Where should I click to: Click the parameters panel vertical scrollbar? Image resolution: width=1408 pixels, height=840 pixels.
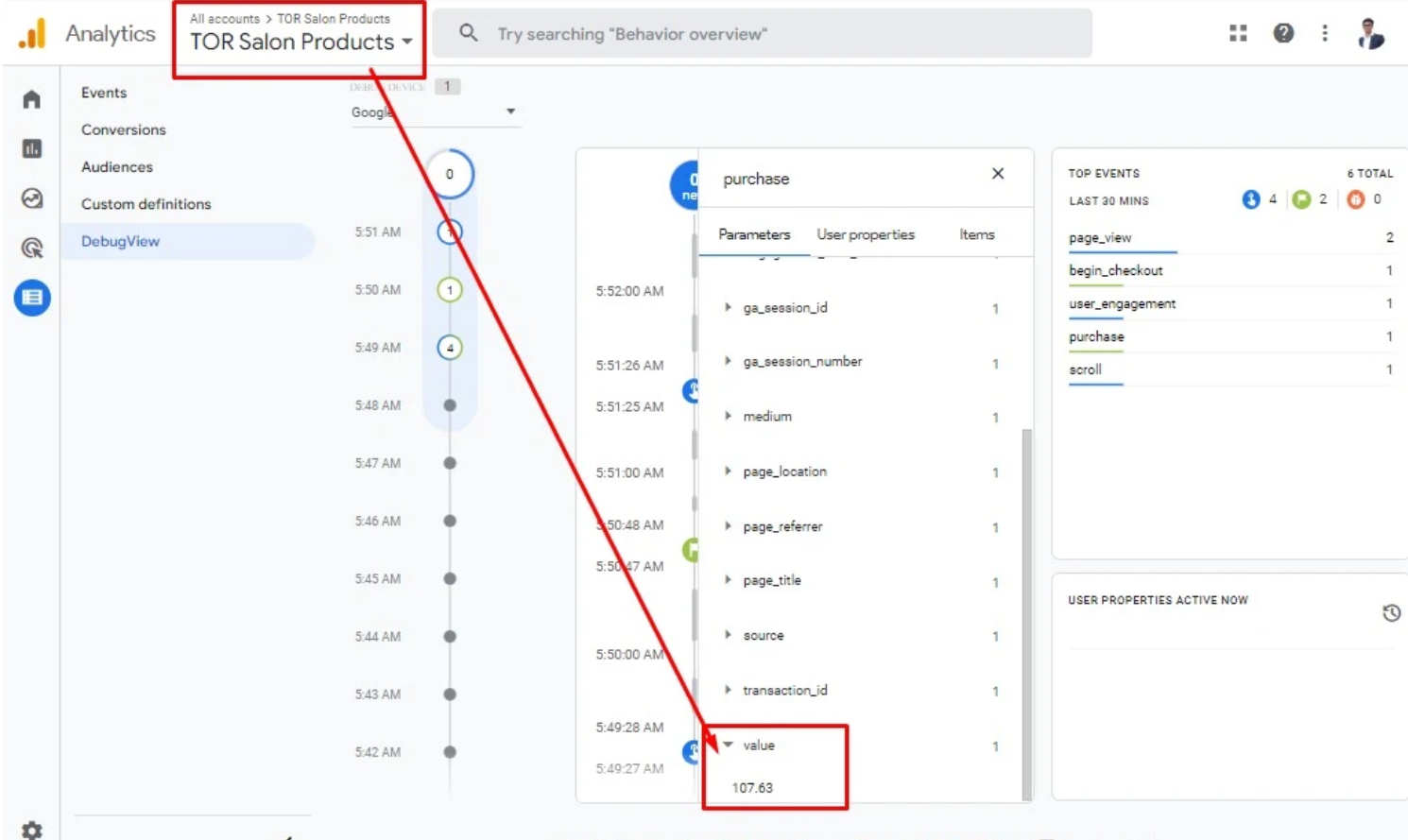1027,614
